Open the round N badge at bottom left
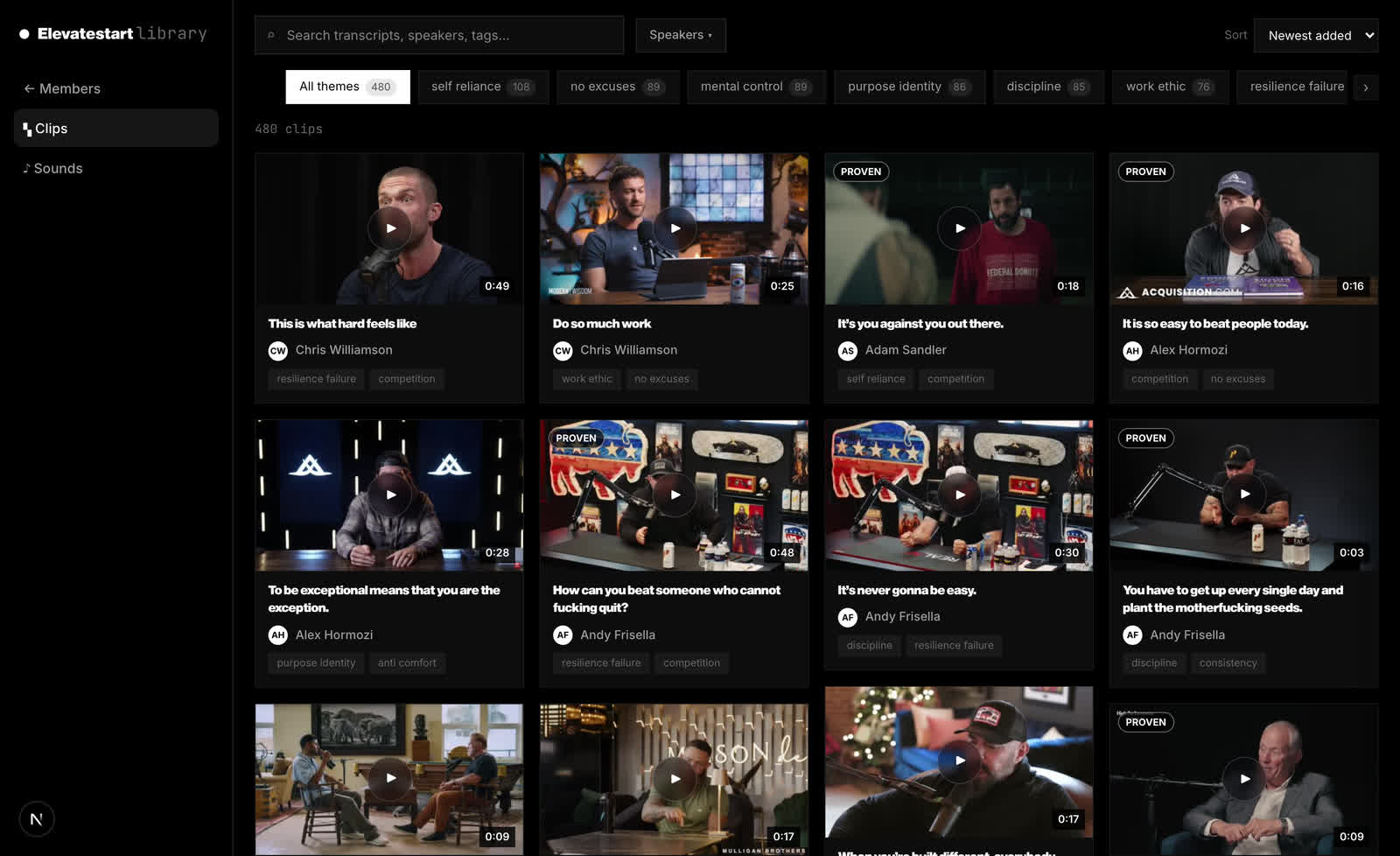Screen dimensions: 1400x856 37,819
